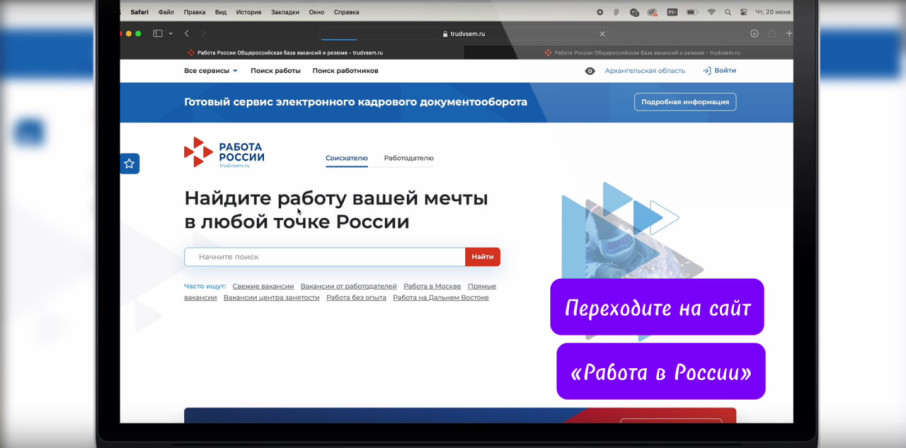Screen dimensions: 906x448
Task: Click the date Чт, 20 июня in menu bar
Action: 774,12
